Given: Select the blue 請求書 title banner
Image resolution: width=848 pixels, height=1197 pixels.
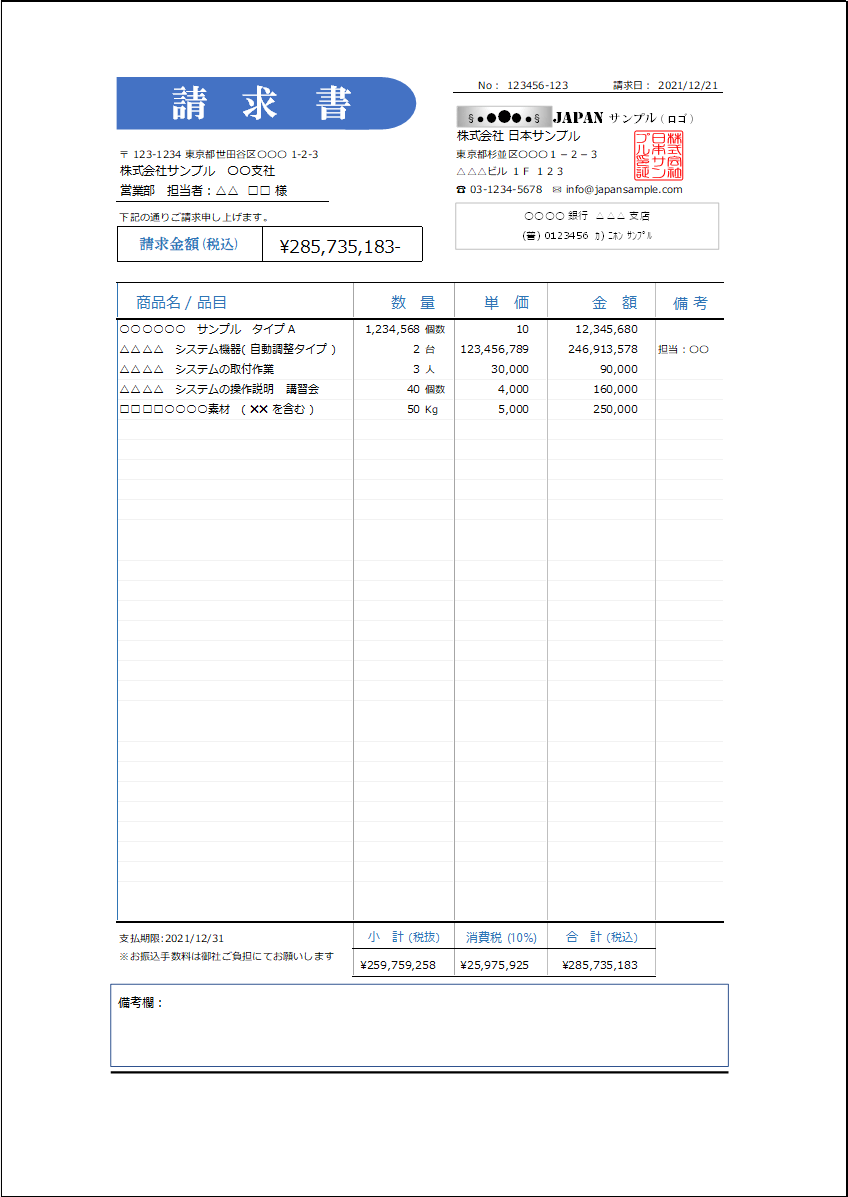Looking at the screenshot, I should pyautogui.click(x=266, y=103).
